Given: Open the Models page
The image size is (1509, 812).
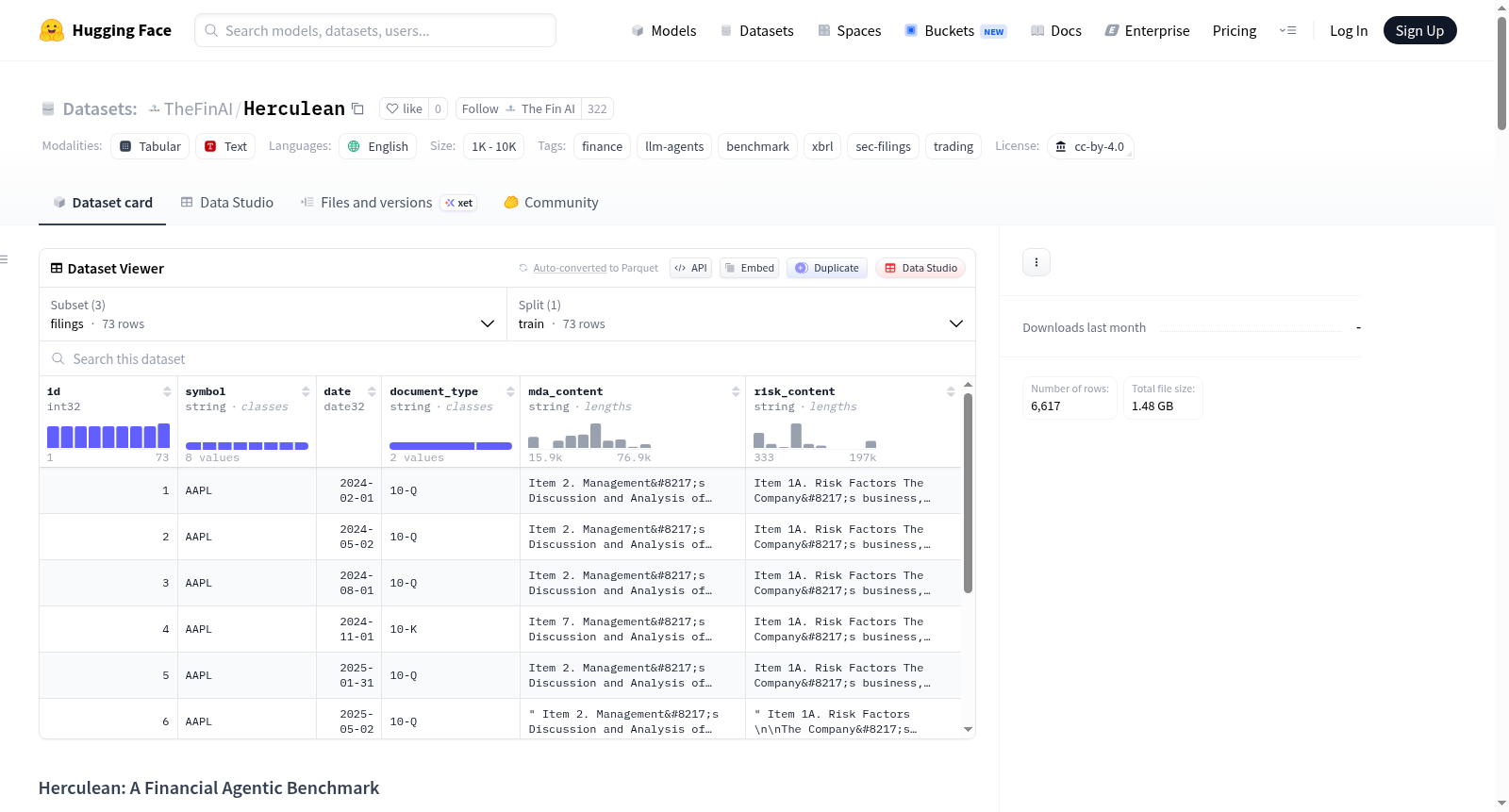Looking at the screenshot, I should [664, 30].
